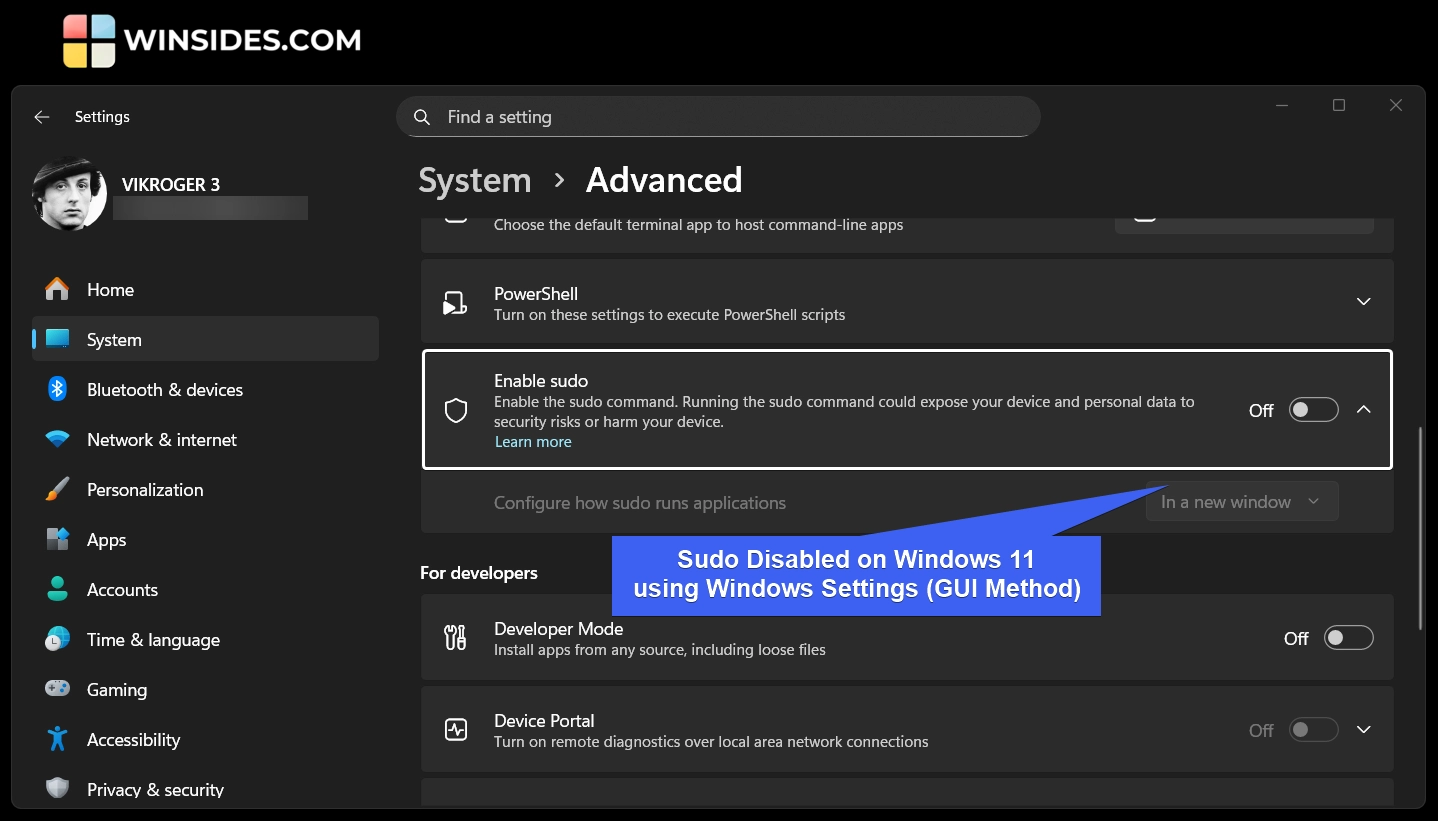Image resolution: width=1438 pixels, height=821 pixels.
Task: Click the 'For developers' heading
Action: click(479, 573)
